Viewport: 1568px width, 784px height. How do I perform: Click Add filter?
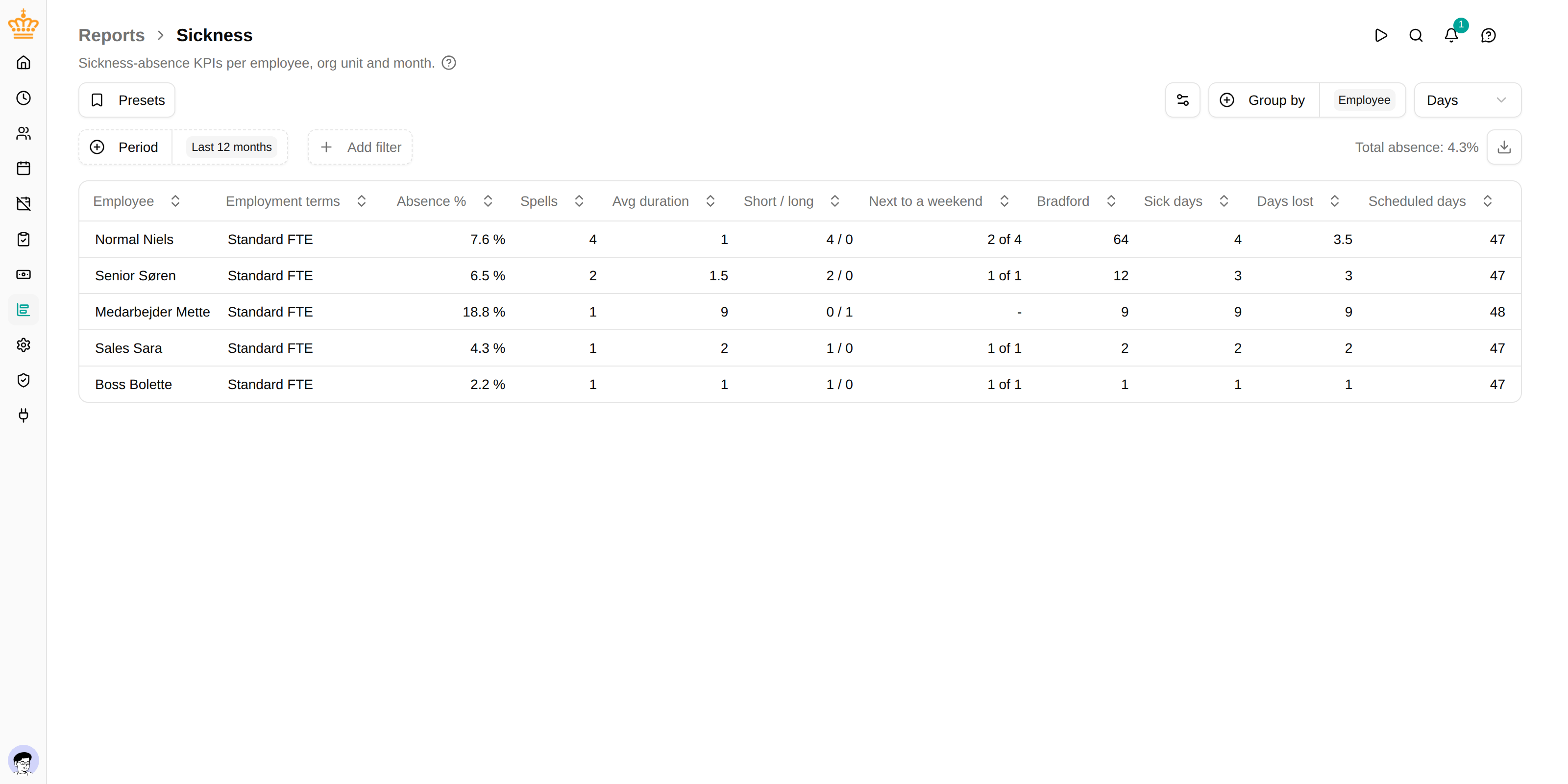pyautogui.click(x=360, y=147)
